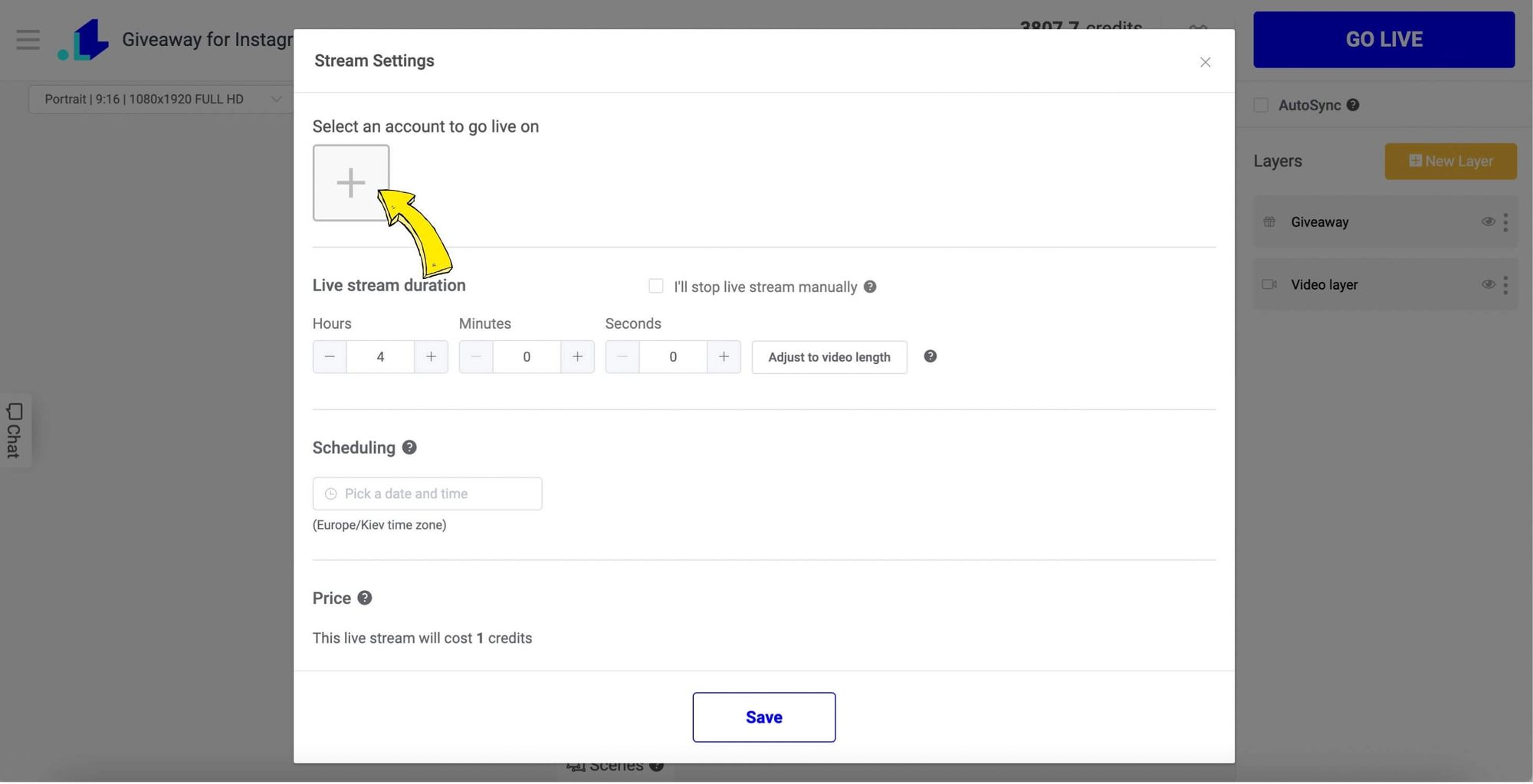
Task: Open options menu for Giveaway layer
Action: (x=1505, y=222)
